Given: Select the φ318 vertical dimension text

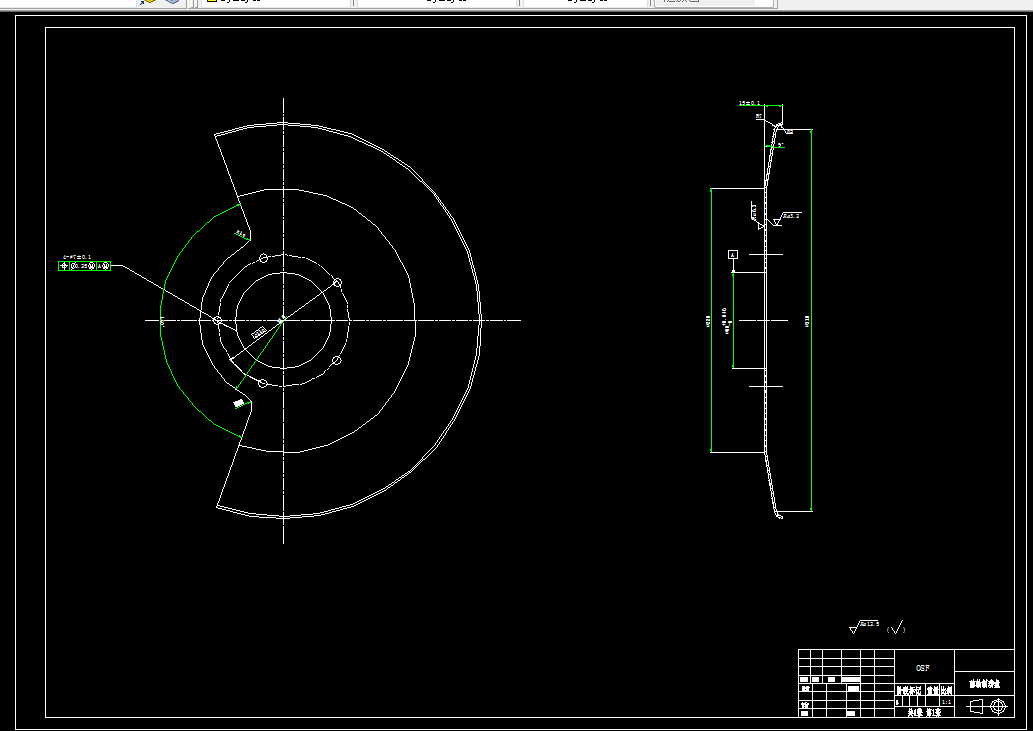Looking at the screenshot, I should pos(807,321).
